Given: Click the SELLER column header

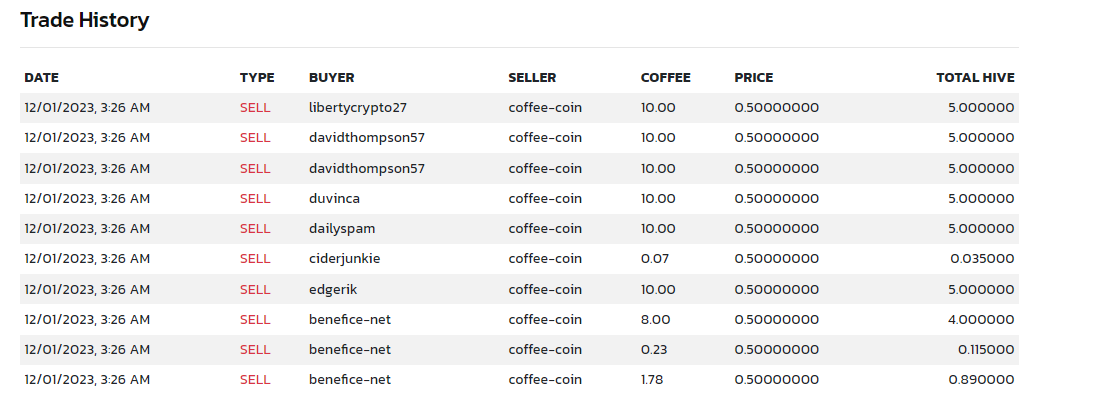Looking at the screenshot, I should pos(532,78).
